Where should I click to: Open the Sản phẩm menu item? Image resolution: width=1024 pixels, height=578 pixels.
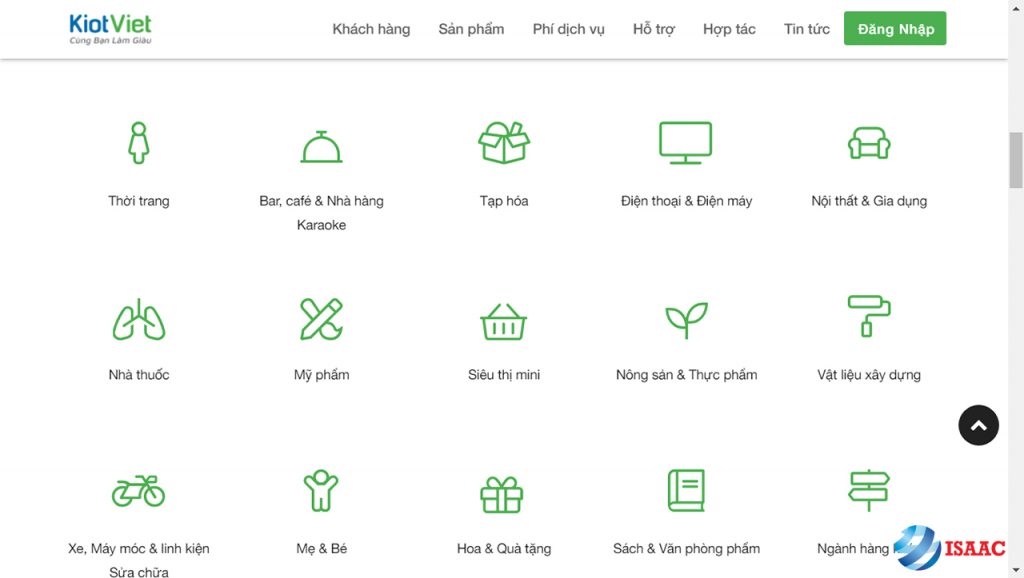tap(472, 29)
